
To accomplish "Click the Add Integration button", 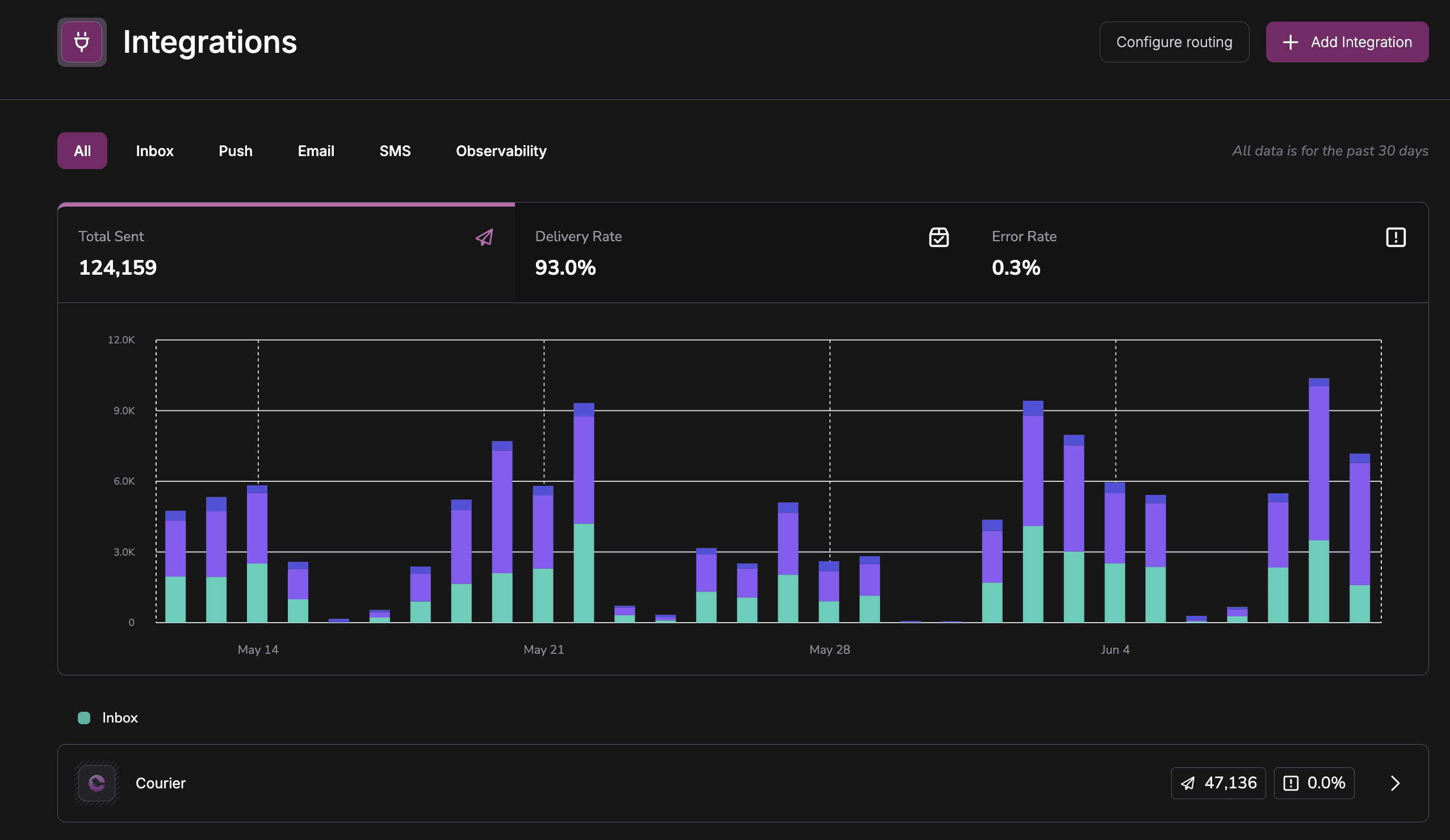I will [x=1347, y=42].
